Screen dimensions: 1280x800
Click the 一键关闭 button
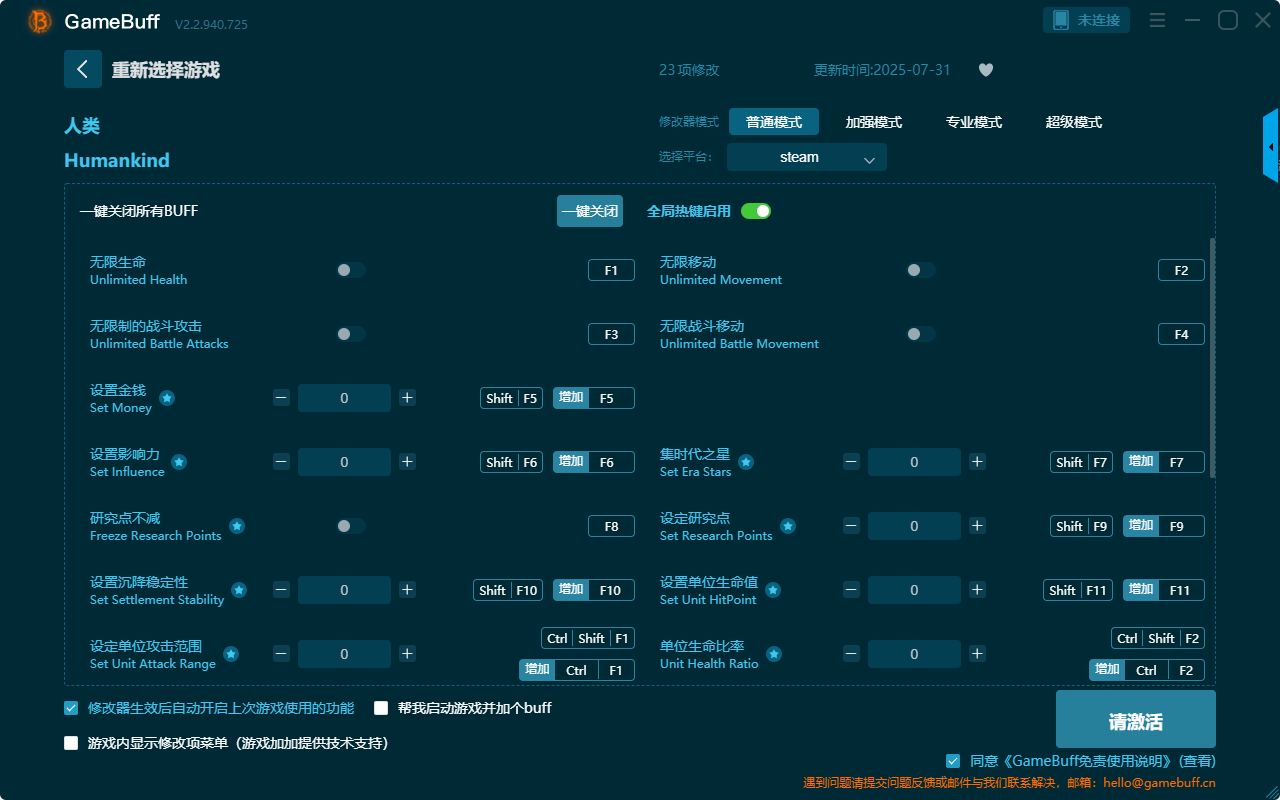(x=589, y=211)
